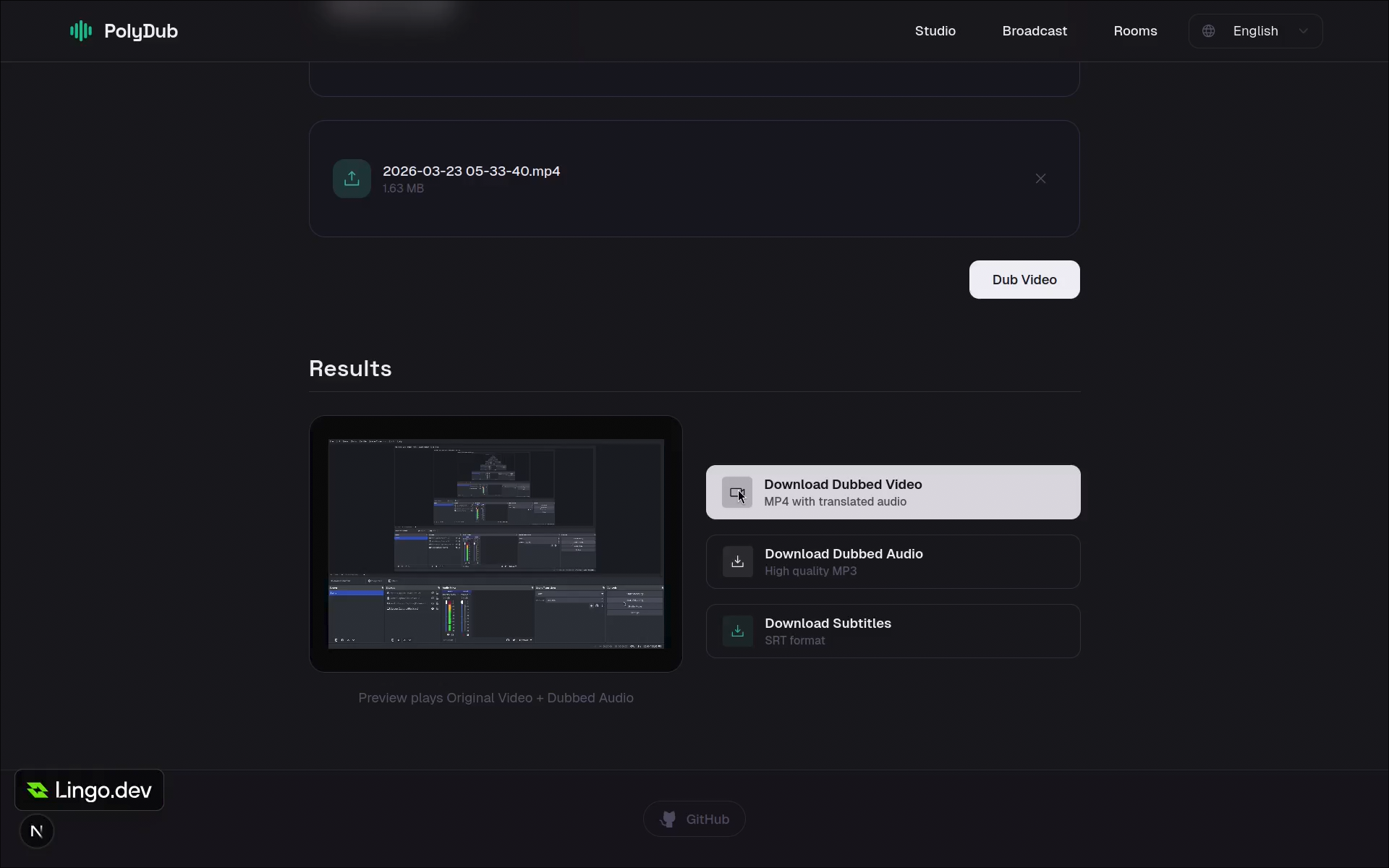The image size is (1389, 868).
Task: Click the Lingo.dev badge
Action: [89, 790]
